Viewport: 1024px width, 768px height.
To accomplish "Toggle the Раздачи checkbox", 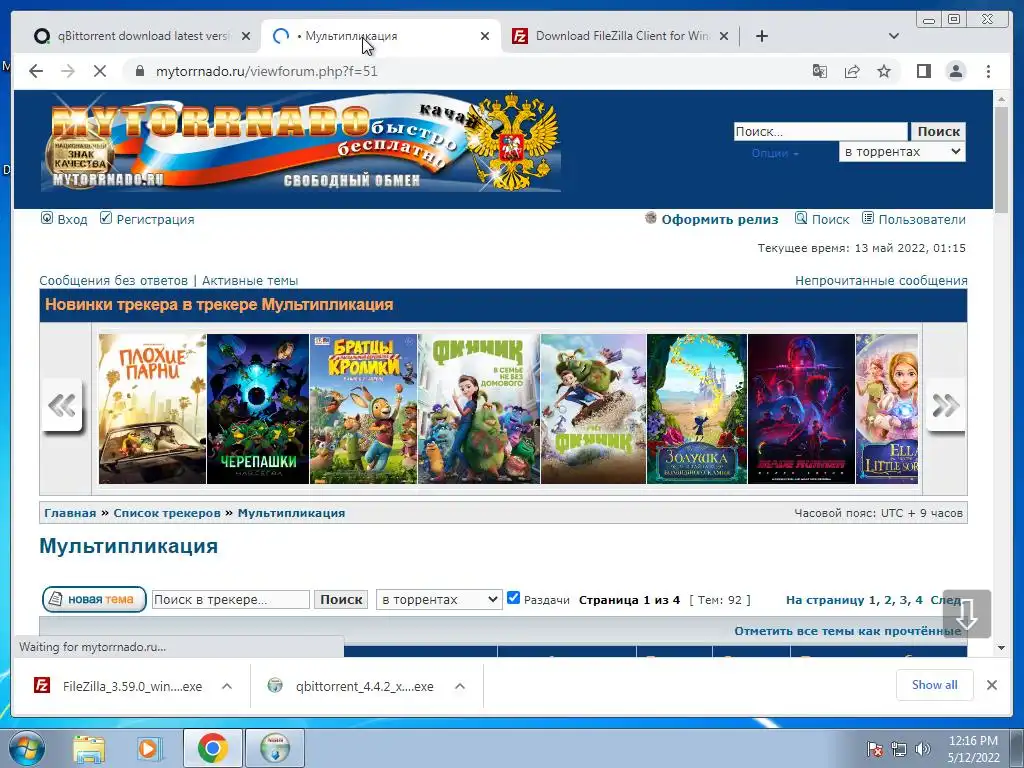I will pos(514,598).
